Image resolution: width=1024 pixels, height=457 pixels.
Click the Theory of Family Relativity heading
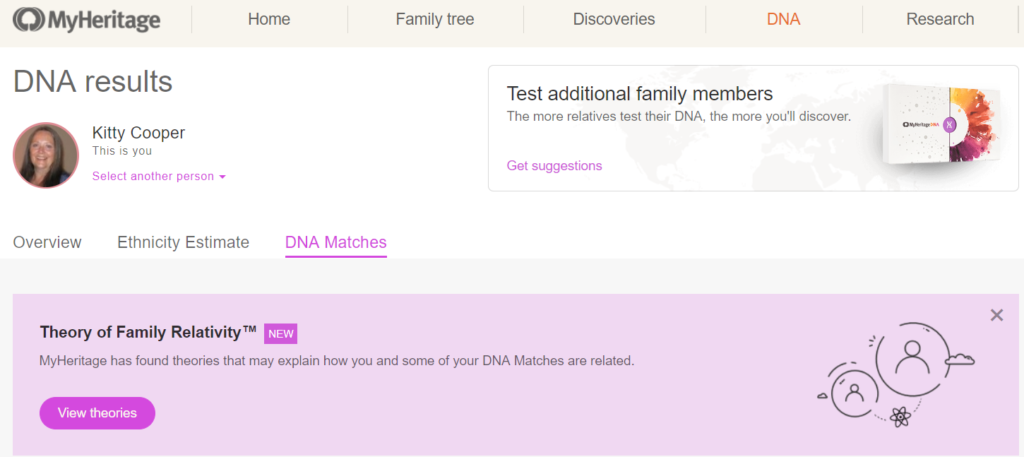(148, 332)
